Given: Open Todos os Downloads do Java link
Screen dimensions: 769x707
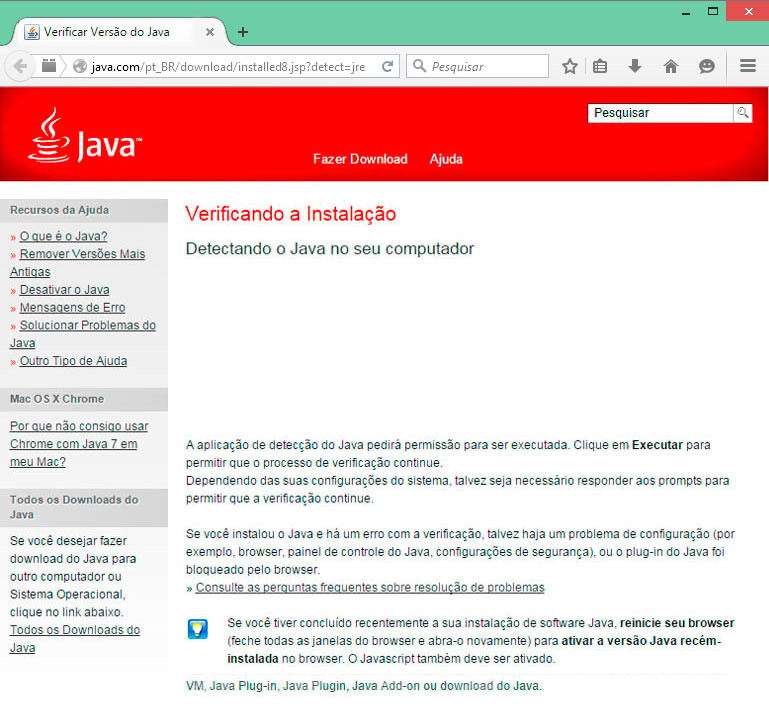Looking at the screenshot, I should pyautogui.click(x=75, y=638).
